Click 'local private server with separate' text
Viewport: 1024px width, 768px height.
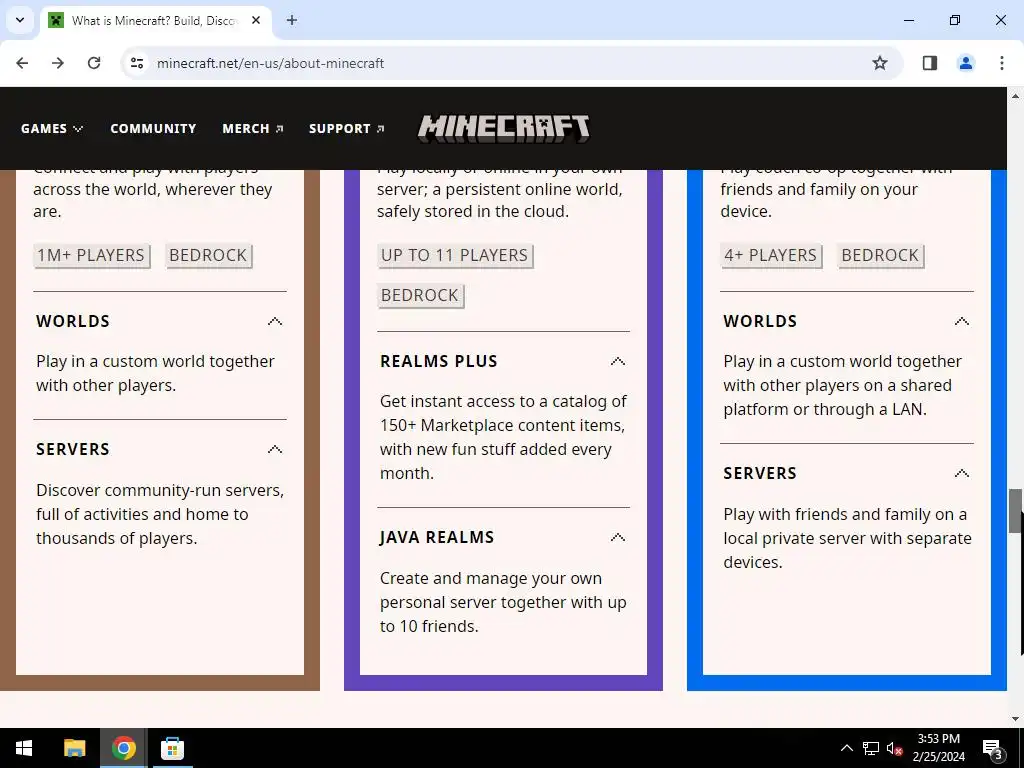[848, 539]
